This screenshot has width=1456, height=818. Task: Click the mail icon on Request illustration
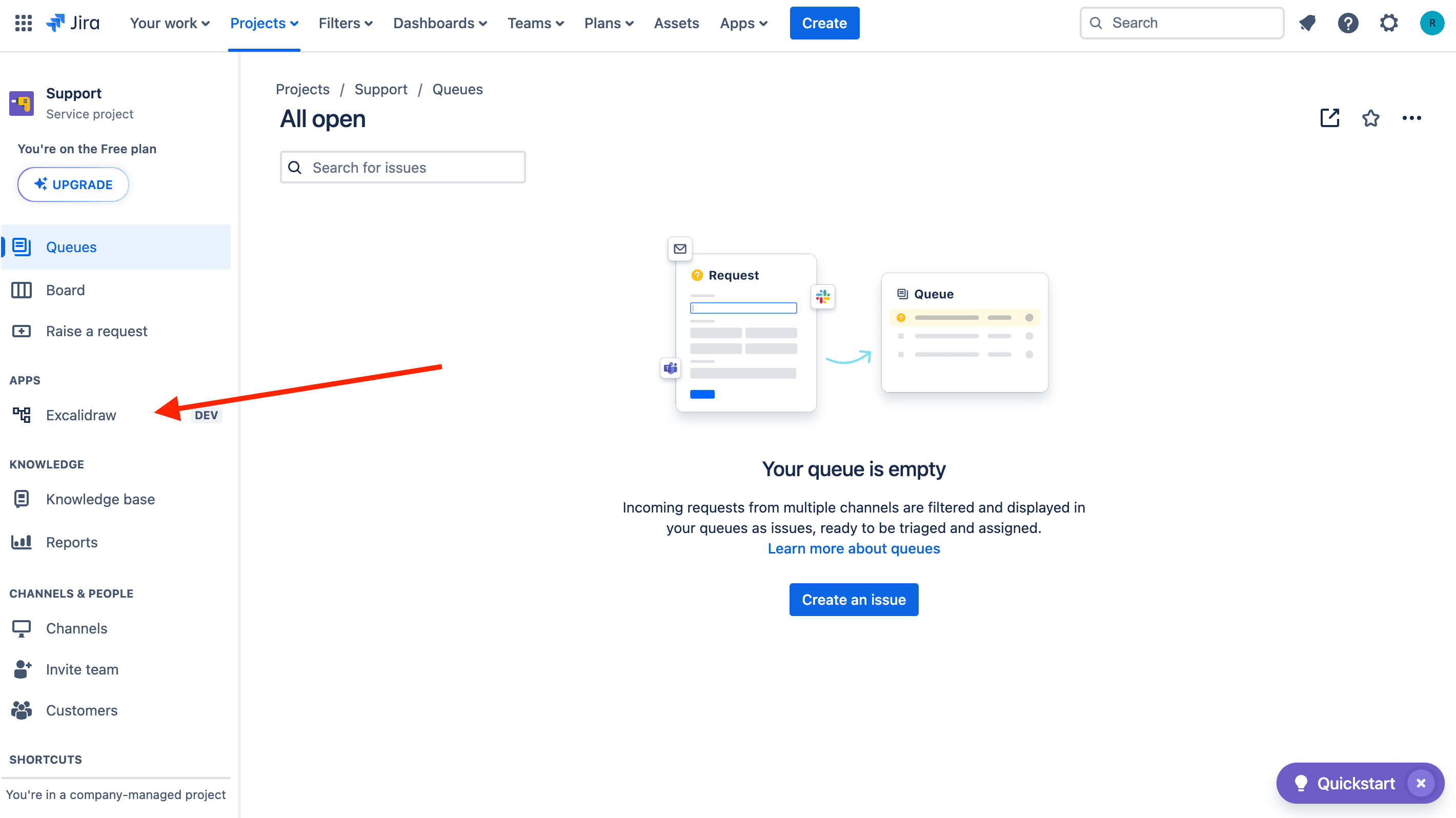[x=680, y=249]
